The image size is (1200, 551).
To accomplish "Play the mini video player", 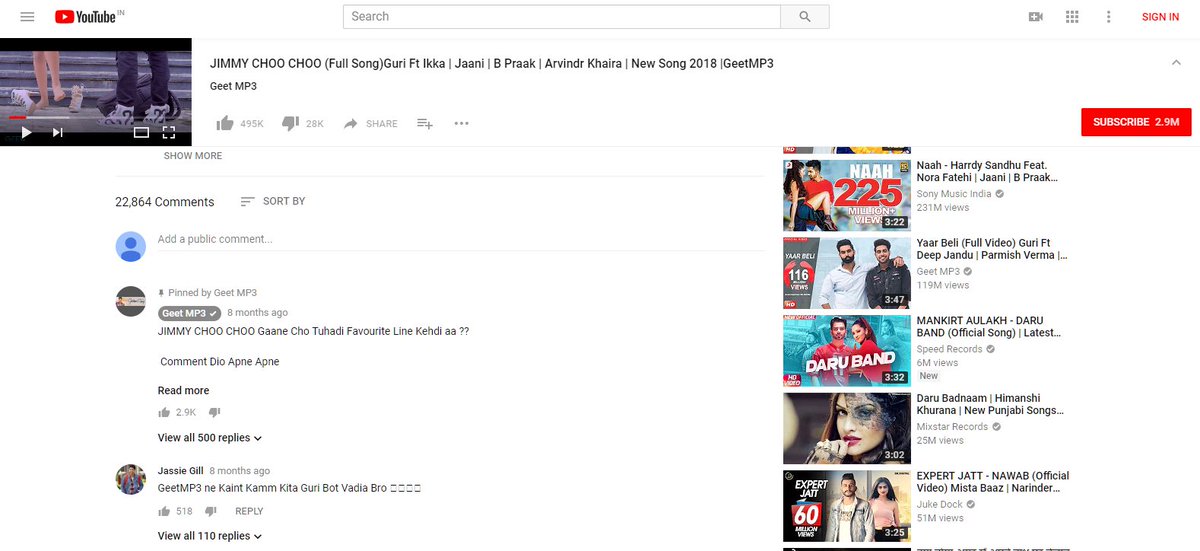I will (26, 132).
